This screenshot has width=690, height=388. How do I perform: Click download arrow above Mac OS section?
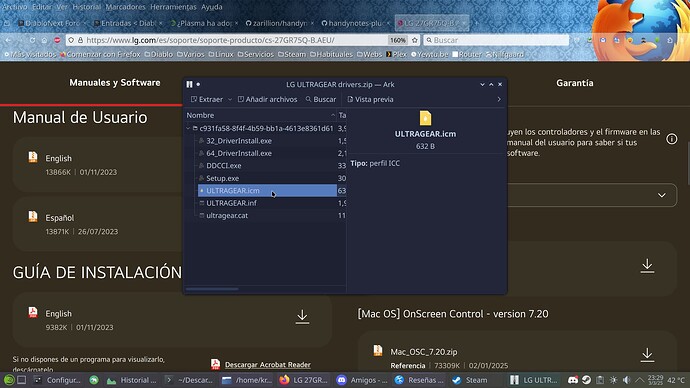pyautogui.click(x=647, y=266)
